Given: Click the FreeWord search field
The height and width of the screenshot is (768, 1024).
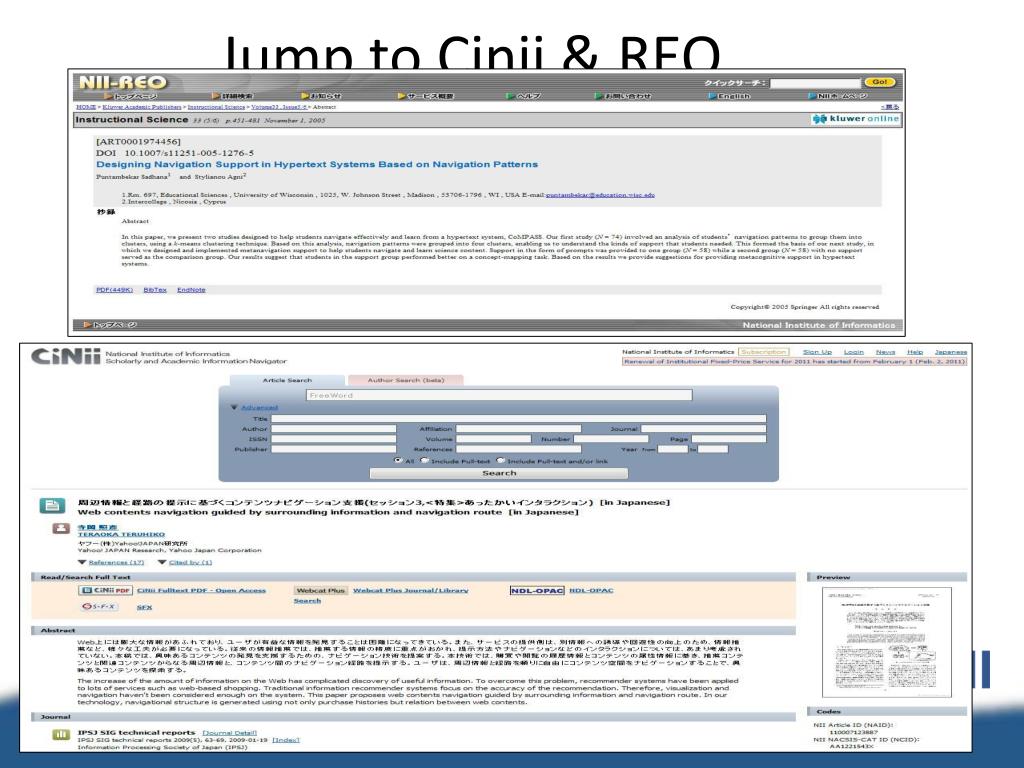Looking at the screenshot, I should coord(499,395).
